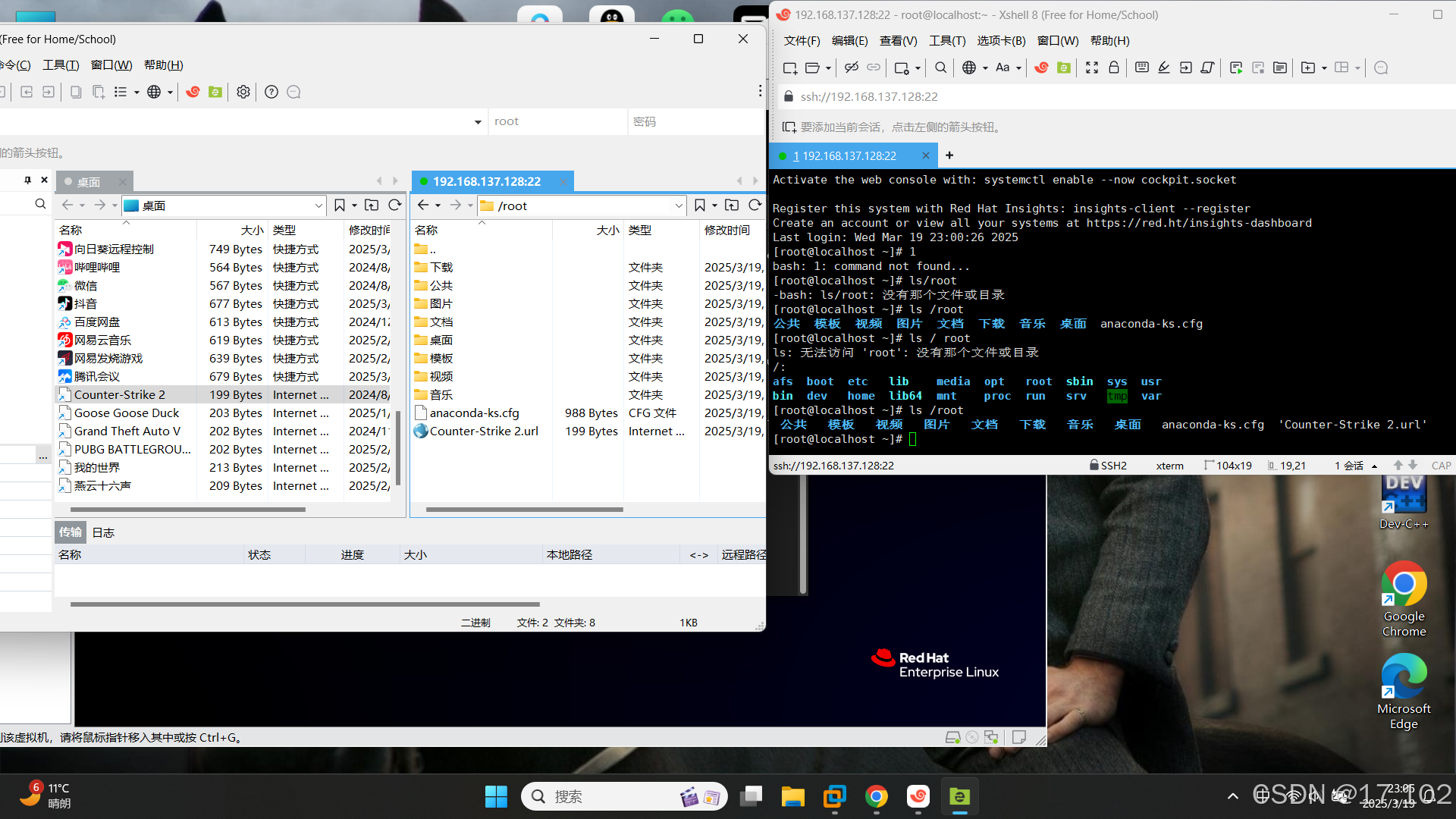Click the settings gear icon in Xftp toolbar

point(243,91)
